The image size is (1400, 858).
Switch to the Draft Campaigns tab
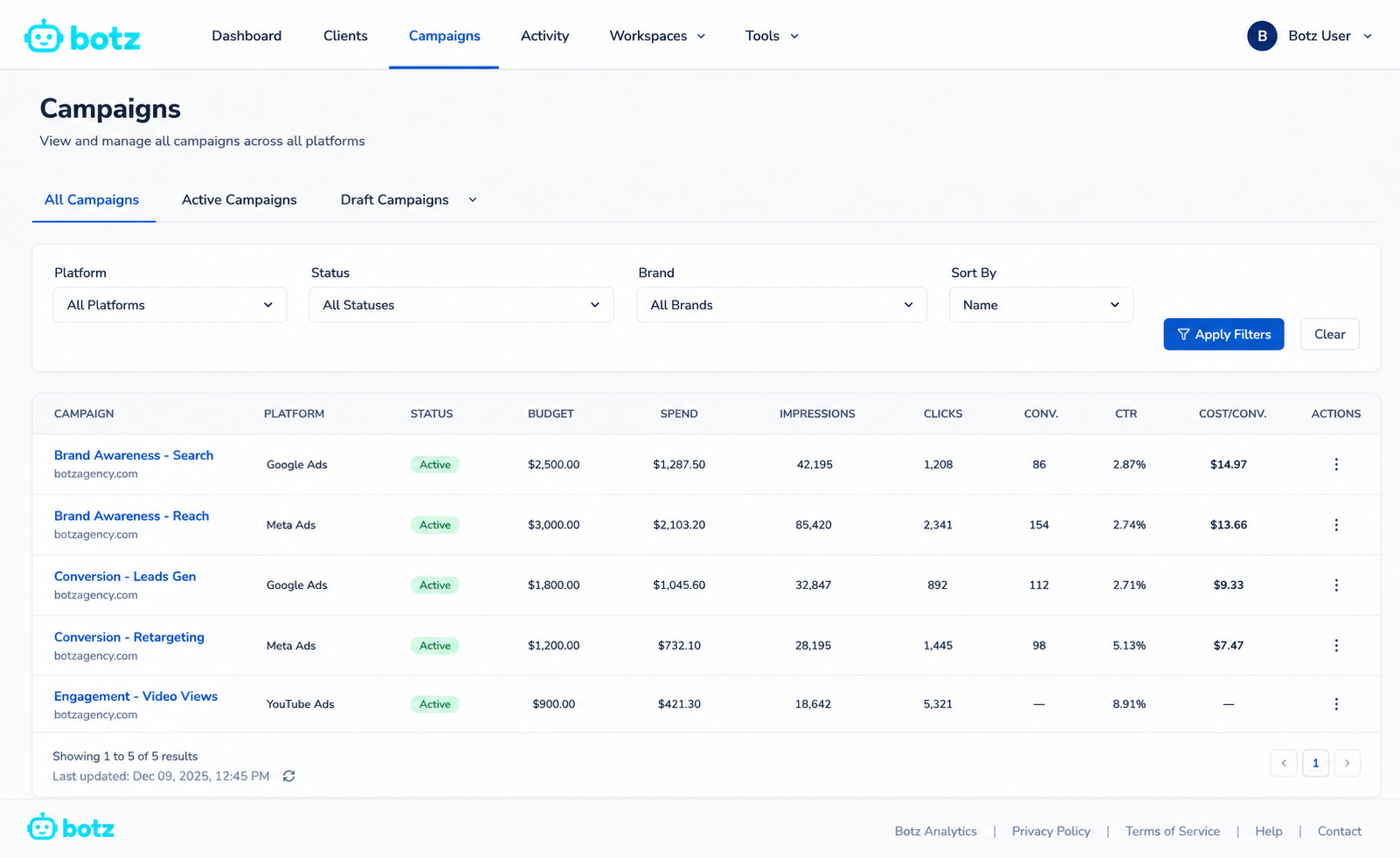point(395,200)
